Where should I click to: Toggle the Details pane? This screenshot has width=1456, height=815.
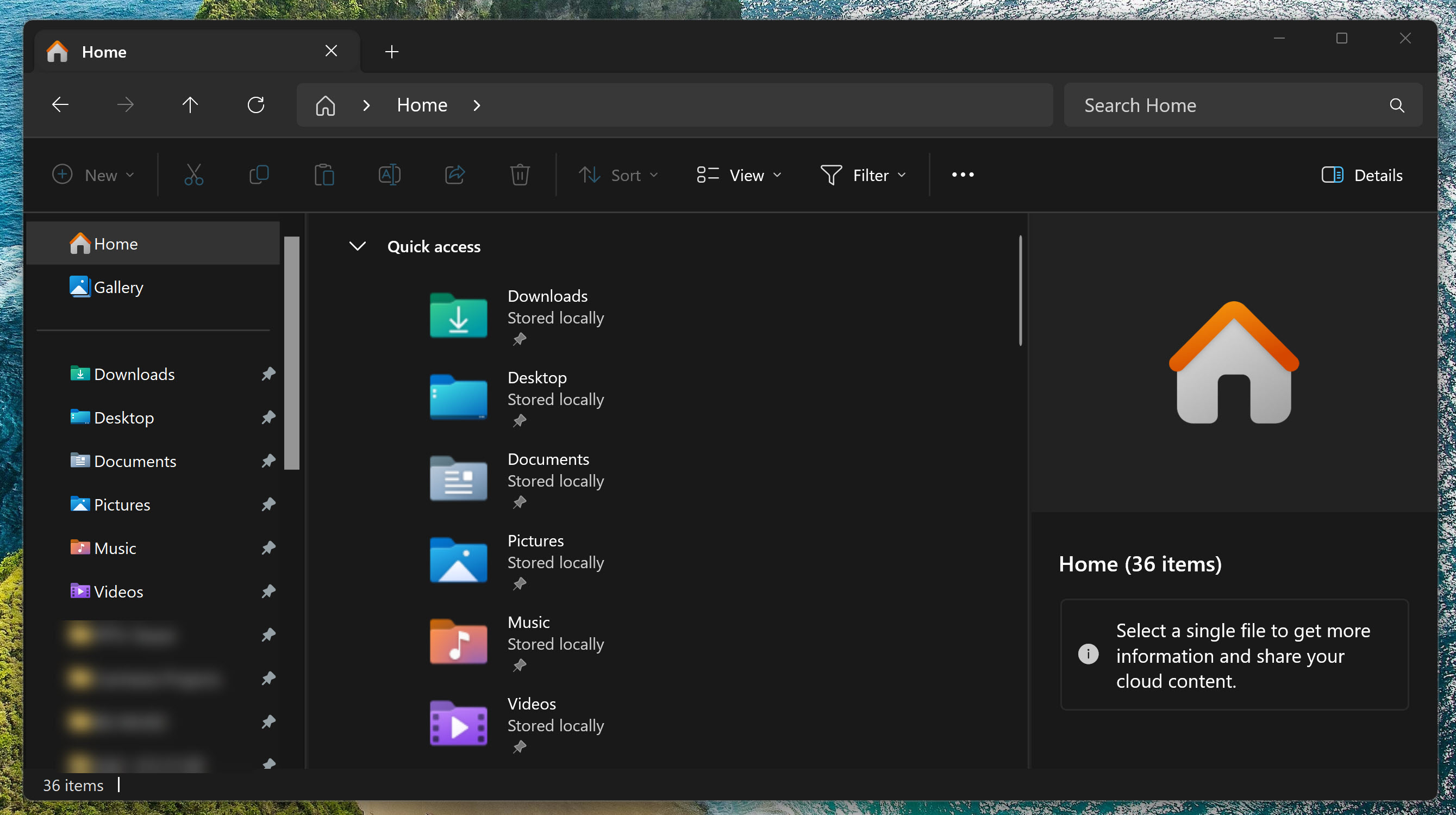tap(1362, 175)
